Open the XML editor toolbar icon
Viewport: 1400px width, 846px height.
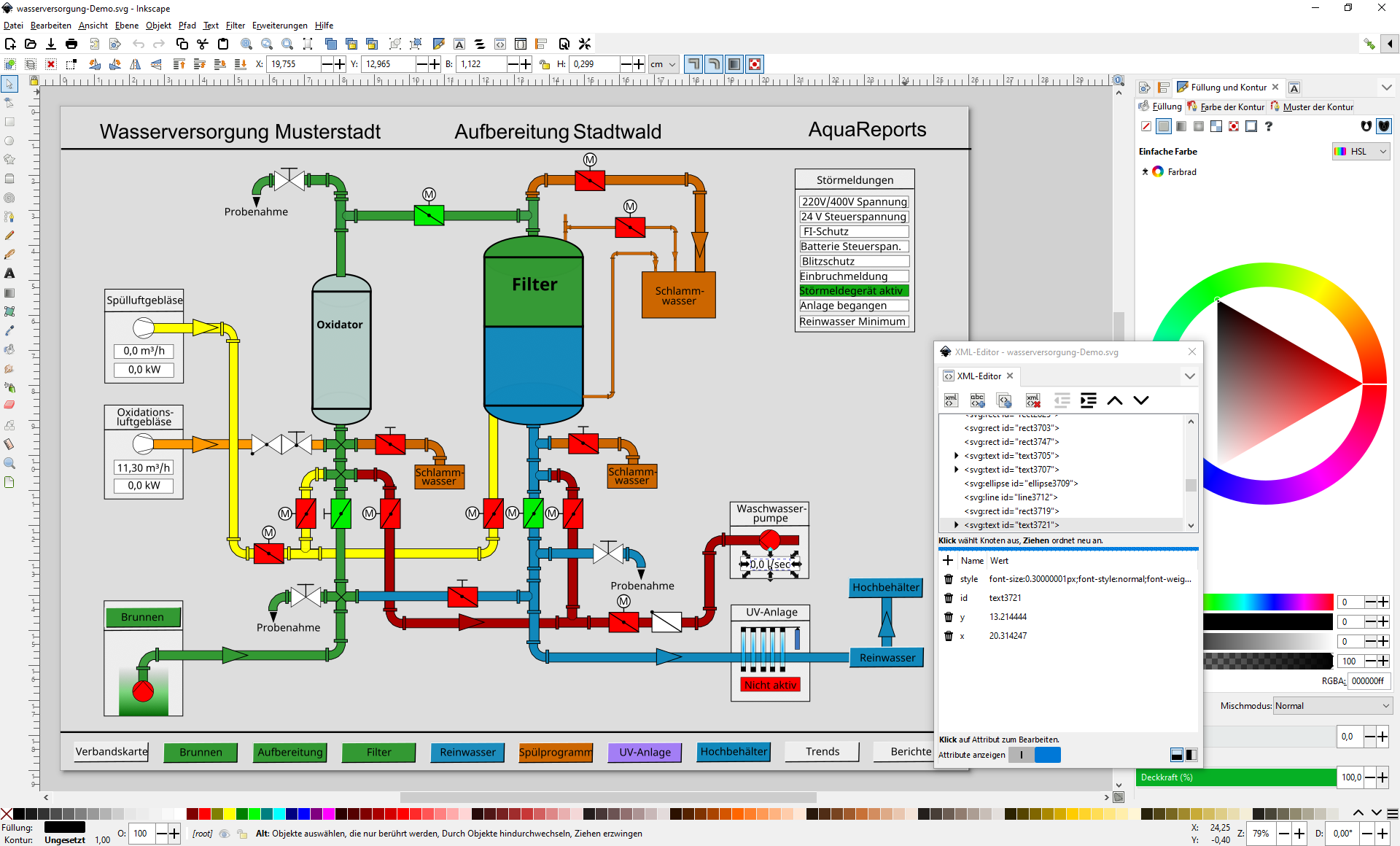pyautogui.click(x=500, y=44)
